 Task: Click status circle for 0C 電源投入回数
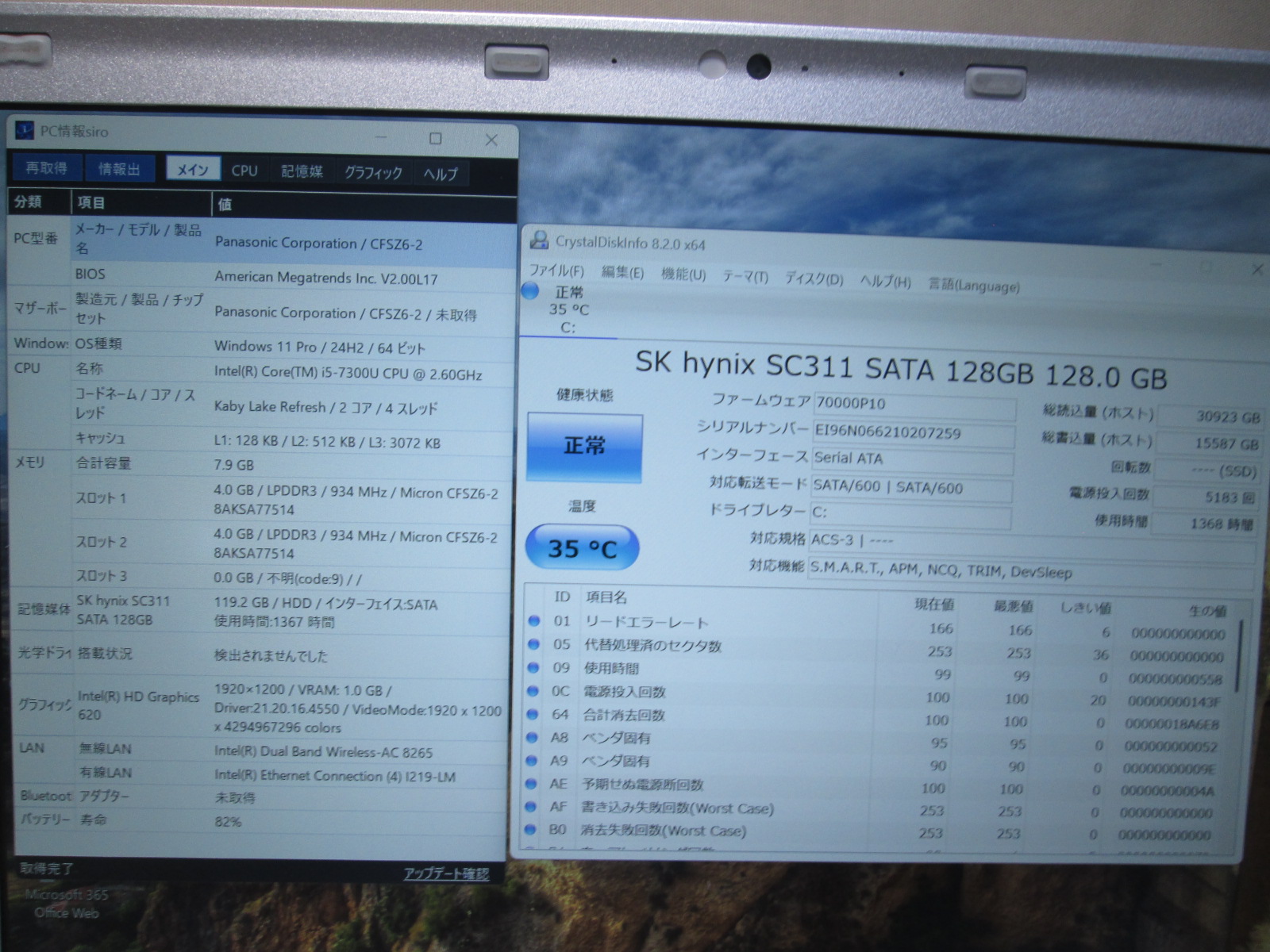coord(534,691)
